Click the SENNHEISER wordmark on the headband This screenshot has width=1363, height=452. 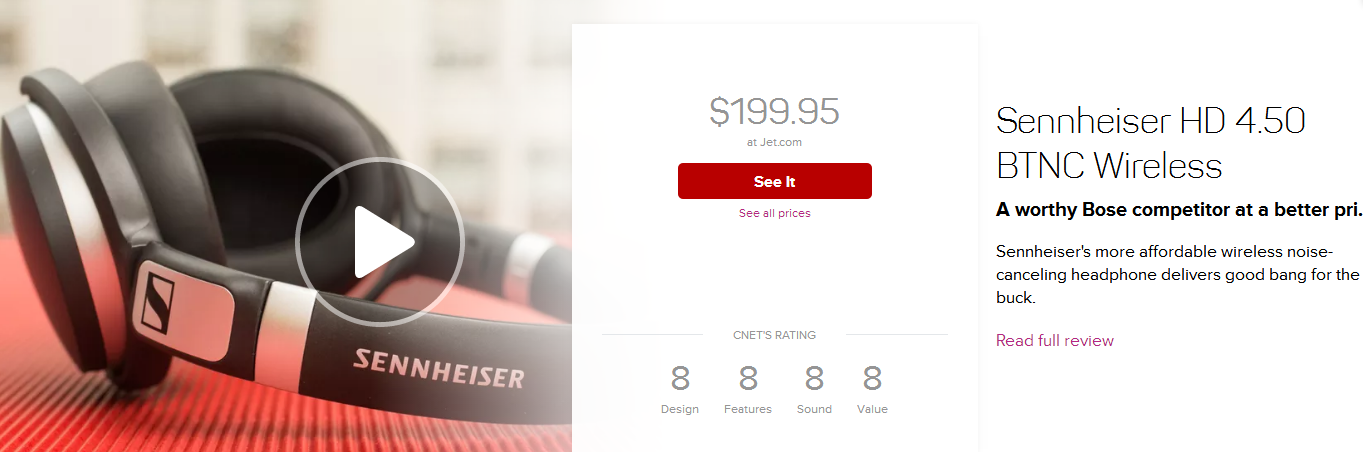(438, 368)
